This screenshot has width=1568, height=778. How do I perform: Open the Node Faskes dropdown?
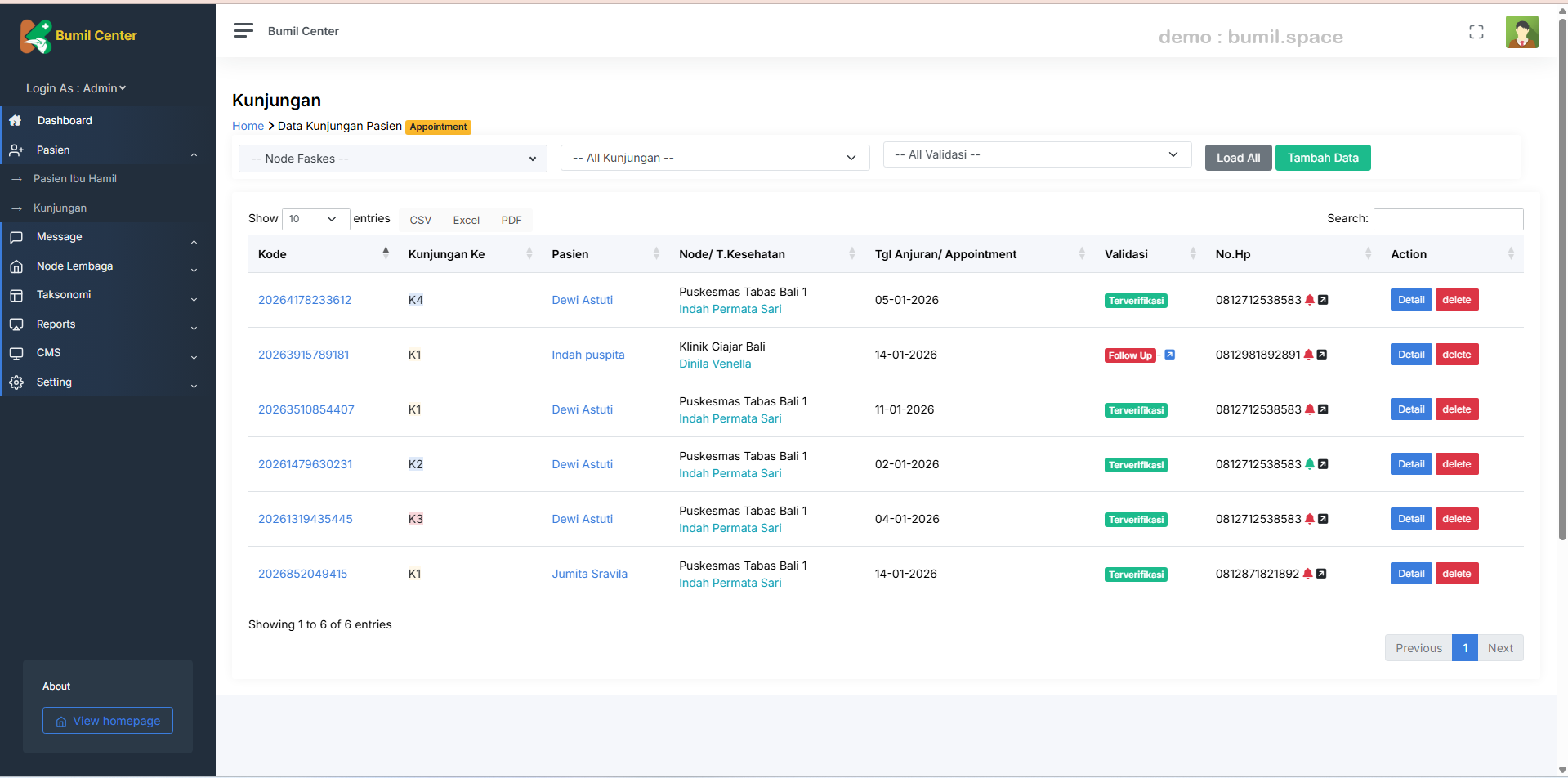[393, 159]
